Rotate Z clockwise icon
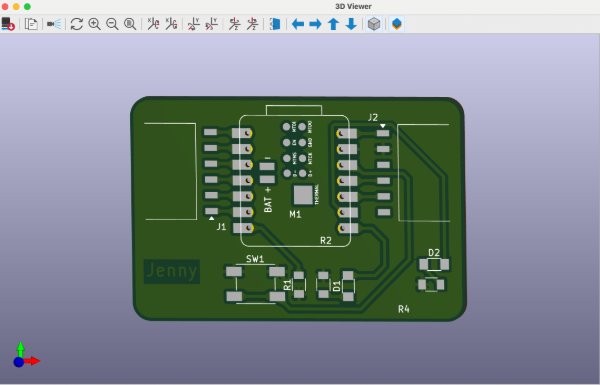Viewport: 600px width, 385px height. 234,24
